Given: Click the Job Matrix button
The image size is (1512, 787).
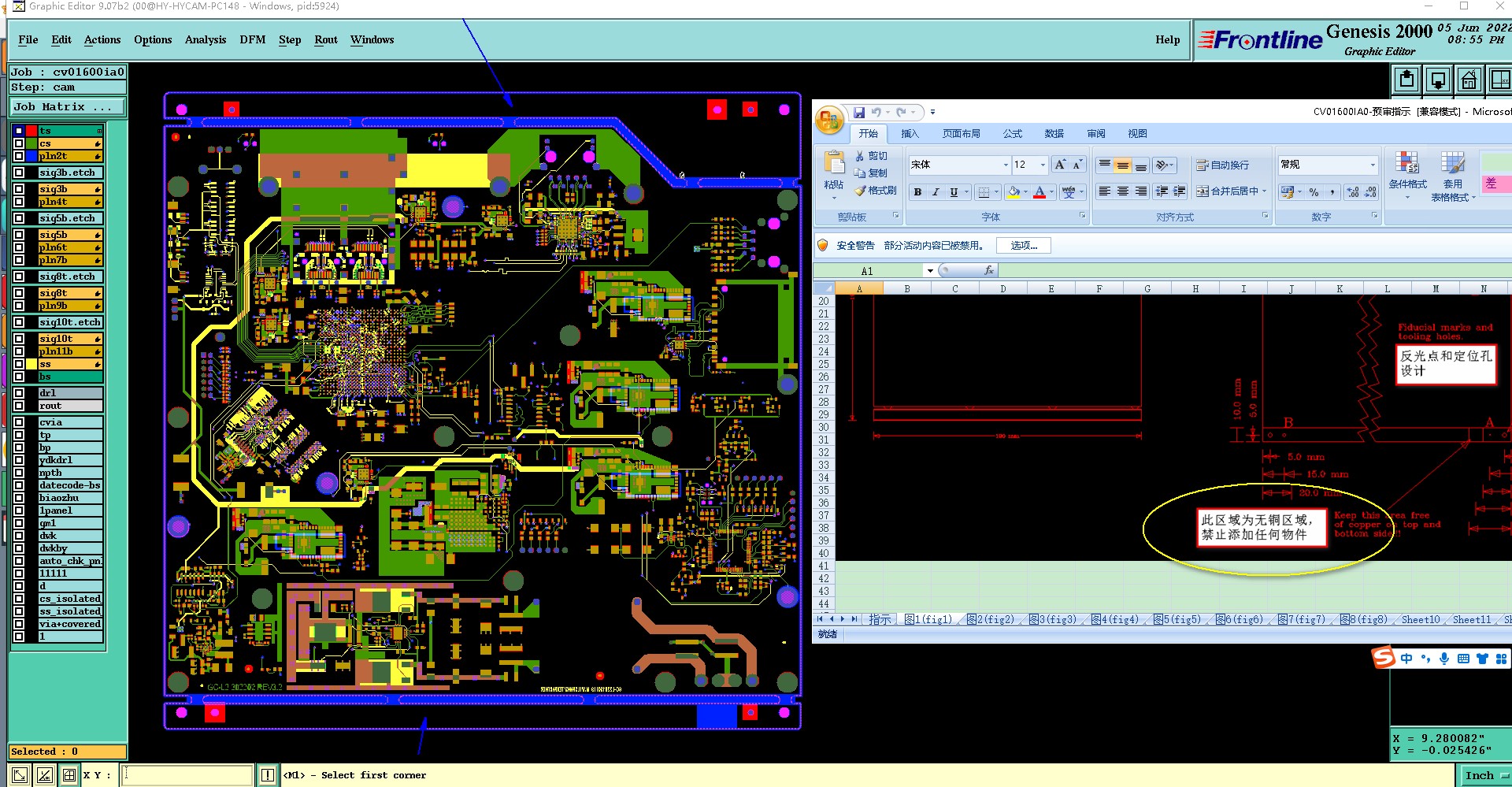Looking at the screenshot, I should click(68, 107).
